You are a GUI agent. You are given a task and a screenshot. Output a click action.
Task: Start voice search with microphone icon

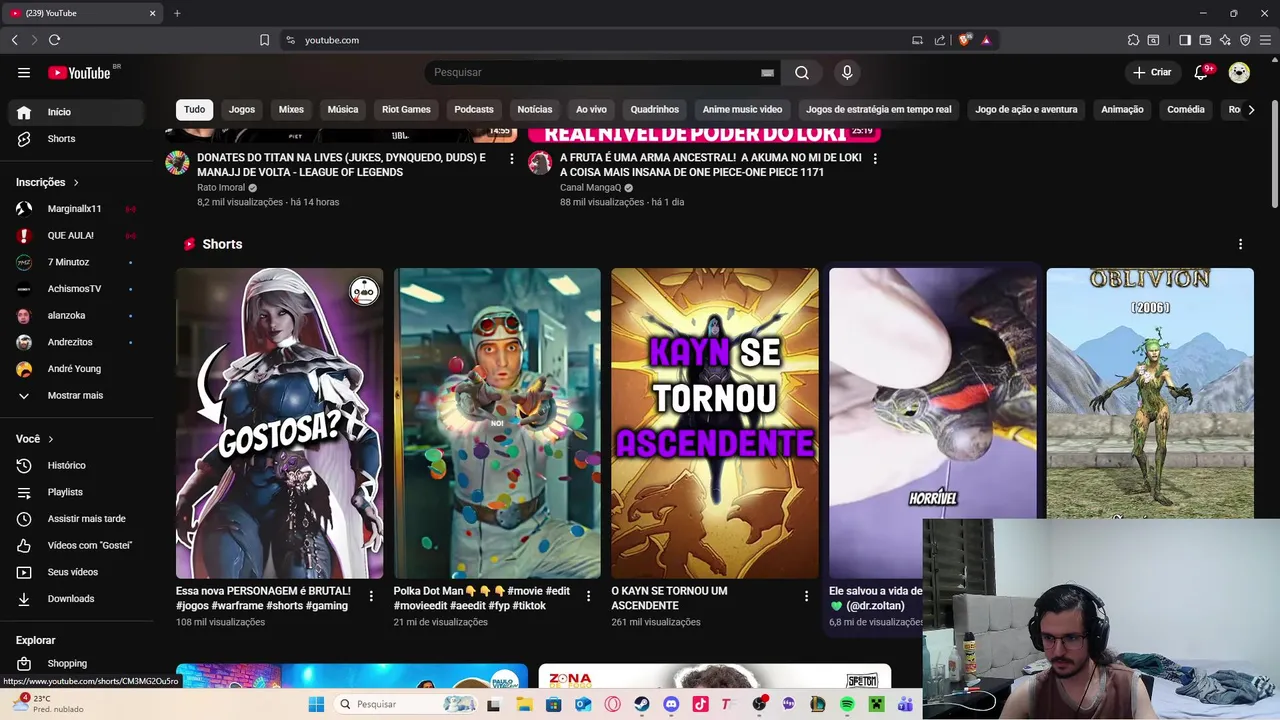(847, 72)
